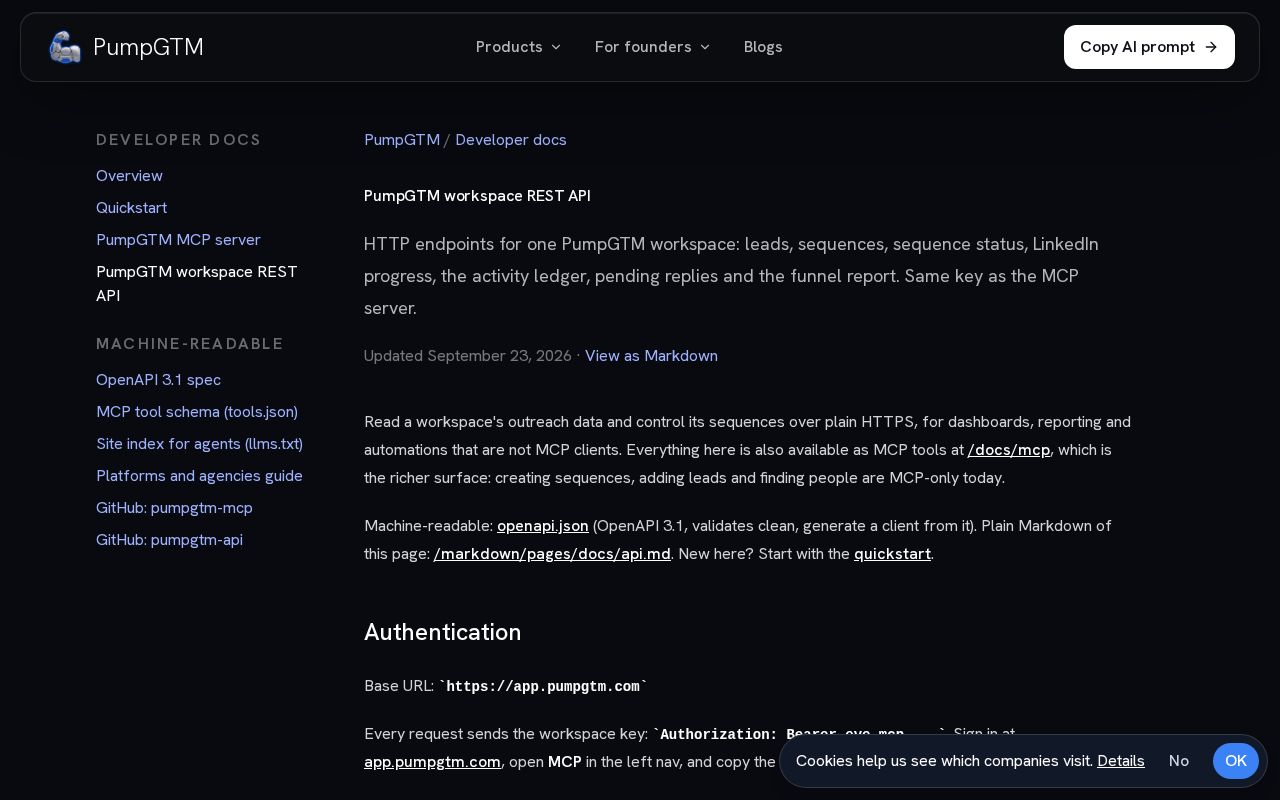Select PumpGTM workspace REST API sidebar item

197,284
